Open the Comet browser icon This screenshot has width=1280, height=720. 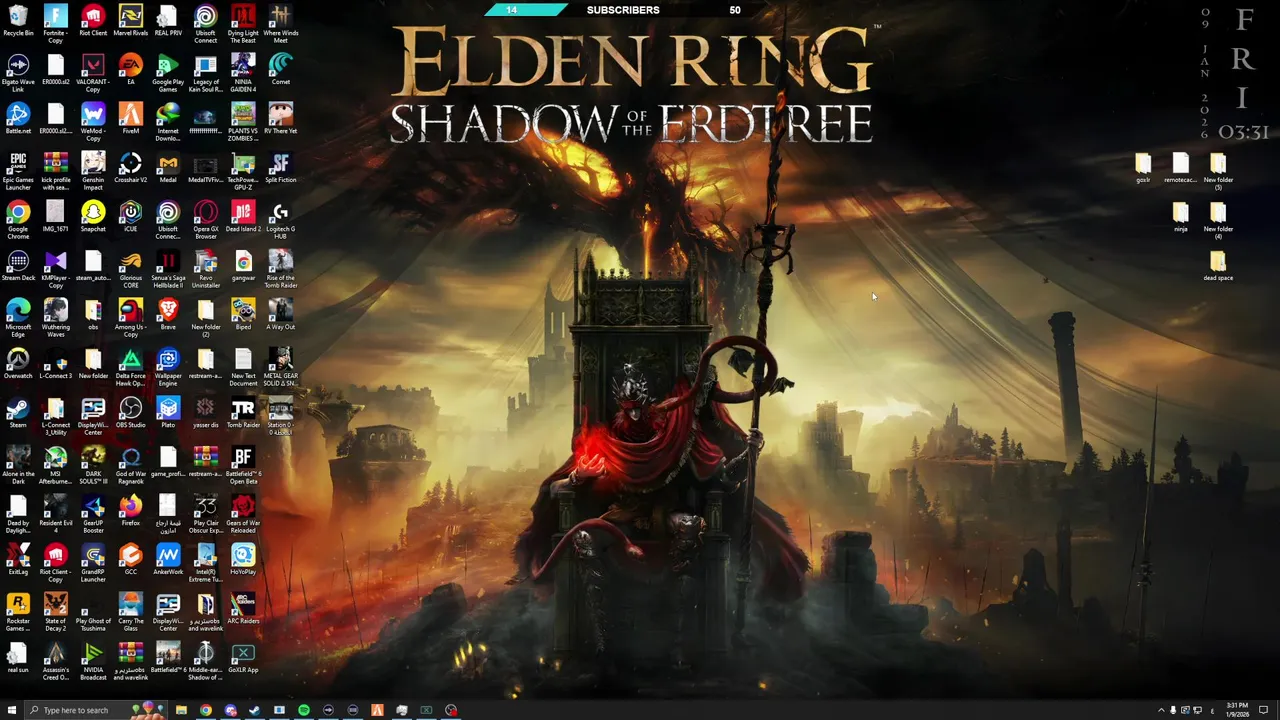[x=281, y=70]
